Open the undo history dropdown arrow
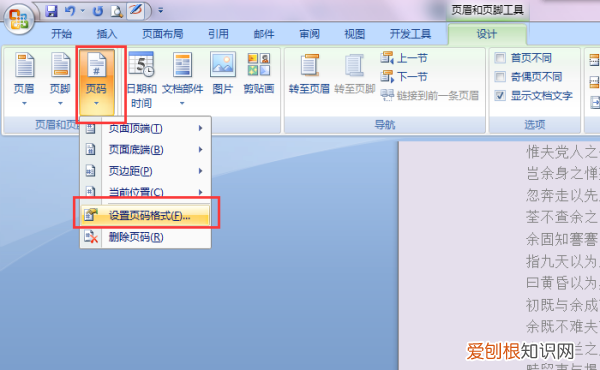600x370 pixels. pyautogui.click(x=82, y=11)
